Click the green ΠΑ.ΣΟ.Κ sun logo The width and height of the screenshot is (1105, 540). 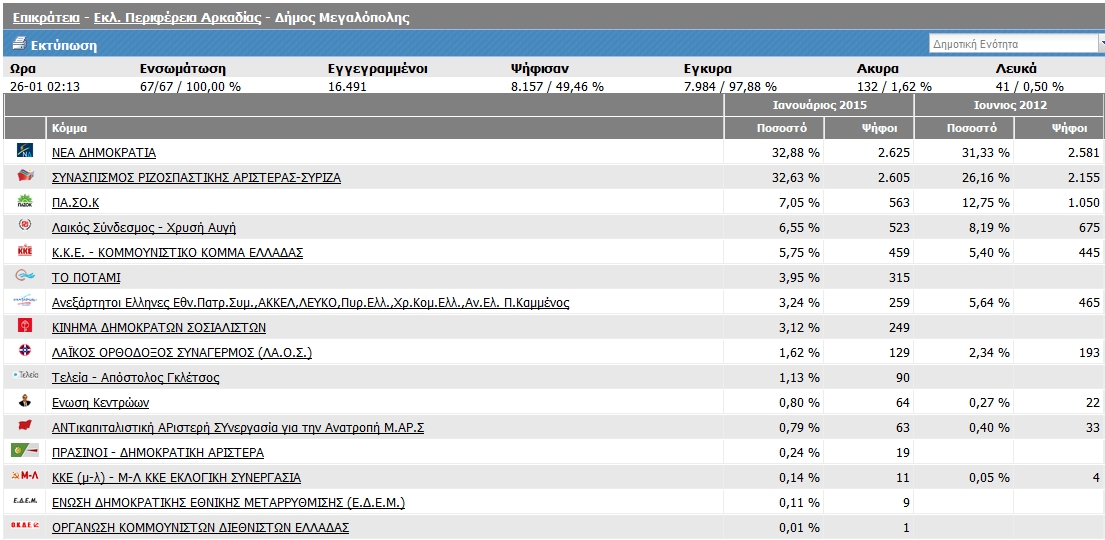pos(25,202)
